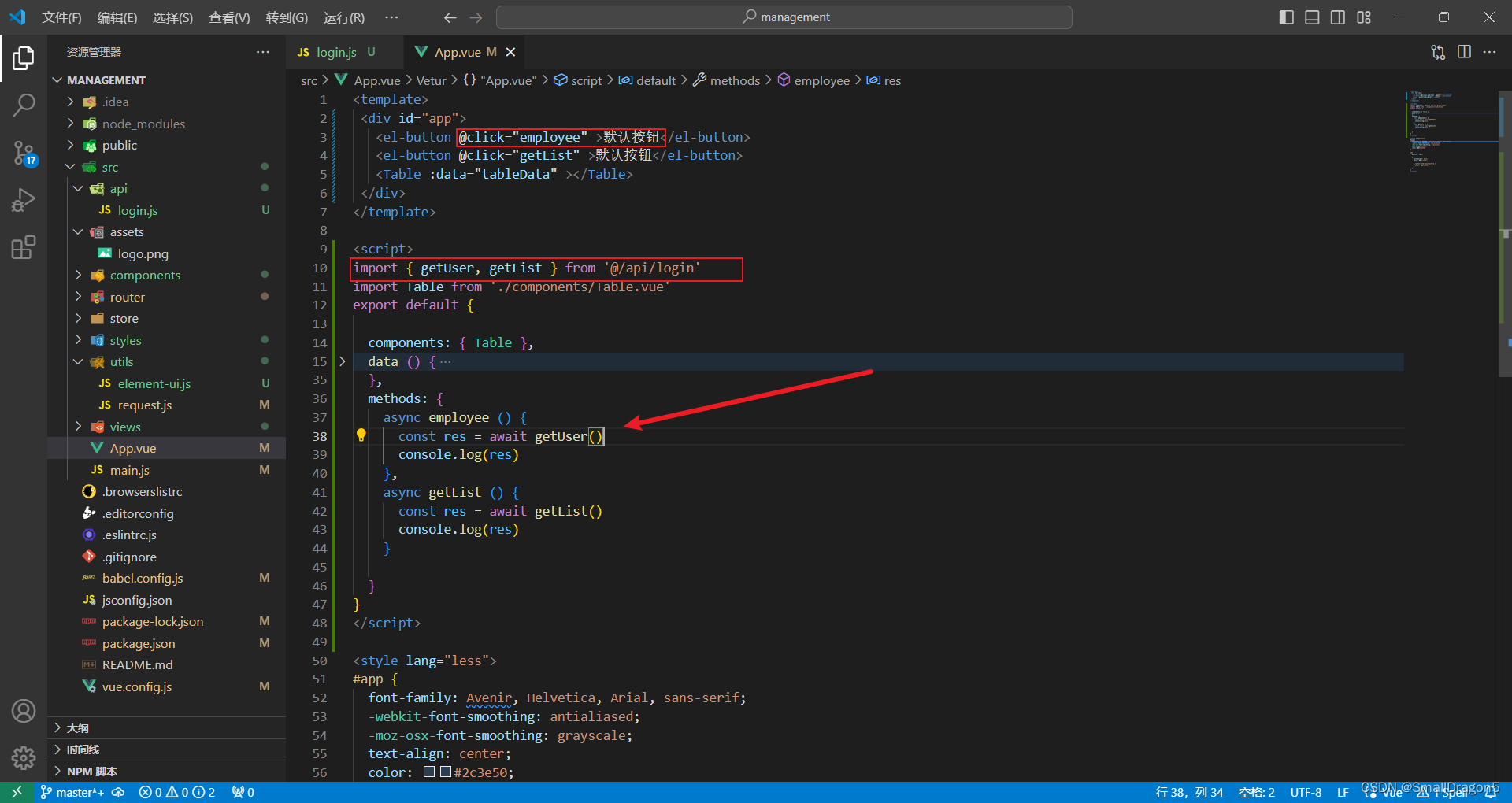Select UTF-8 encoding in status bar
The width and height of the screenshot is (1512, 803).
(1306, 792)
